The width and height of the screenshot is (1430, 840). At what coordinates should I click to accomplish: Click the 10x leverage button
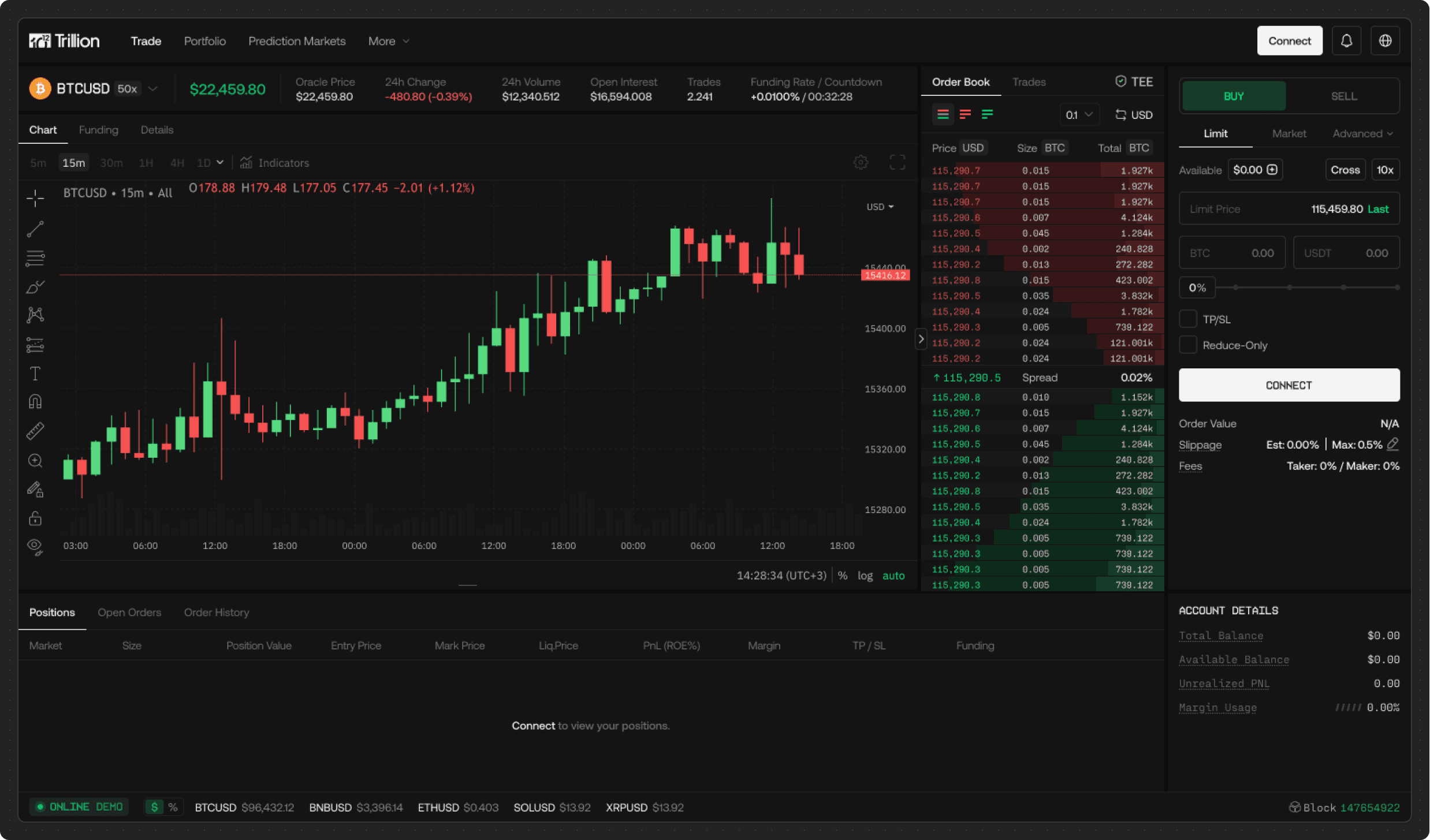1384,170
